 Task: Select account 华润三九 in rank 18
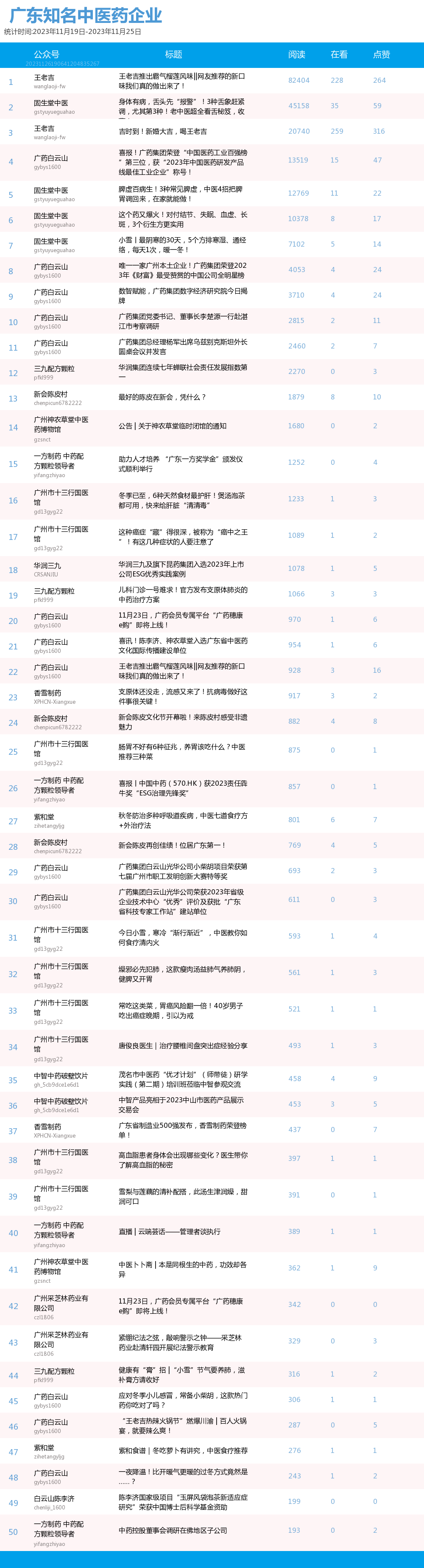pyautogui.click(x=47, y=566)
